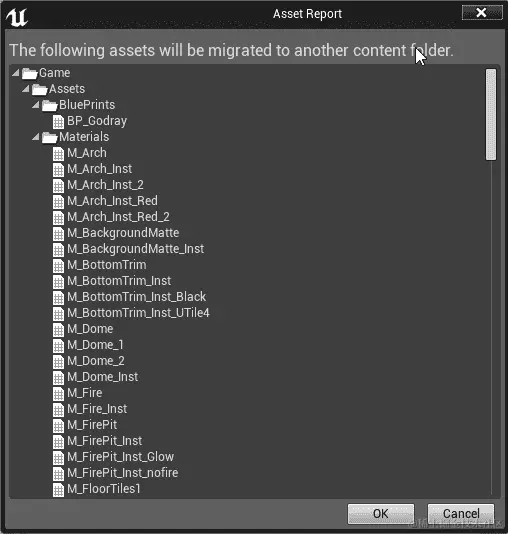Click the BluePrints folder icon
Image resolution: width=508 pixels, height=534 pixels.
(49, 105)
